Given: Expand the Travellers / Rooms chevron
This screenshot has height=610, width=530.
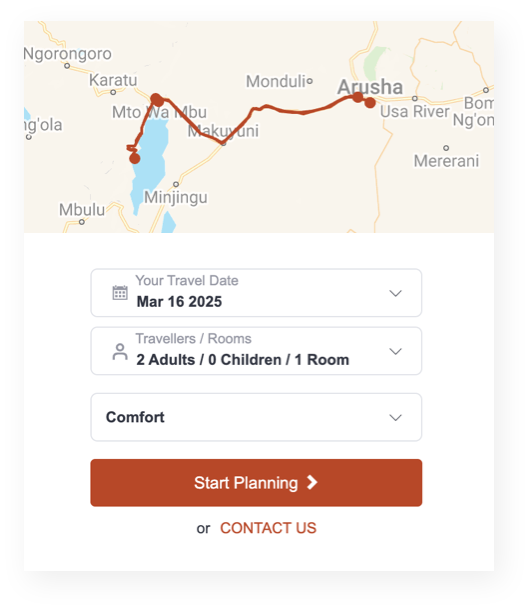Looking at the screenshot, I should pos(395,351).
